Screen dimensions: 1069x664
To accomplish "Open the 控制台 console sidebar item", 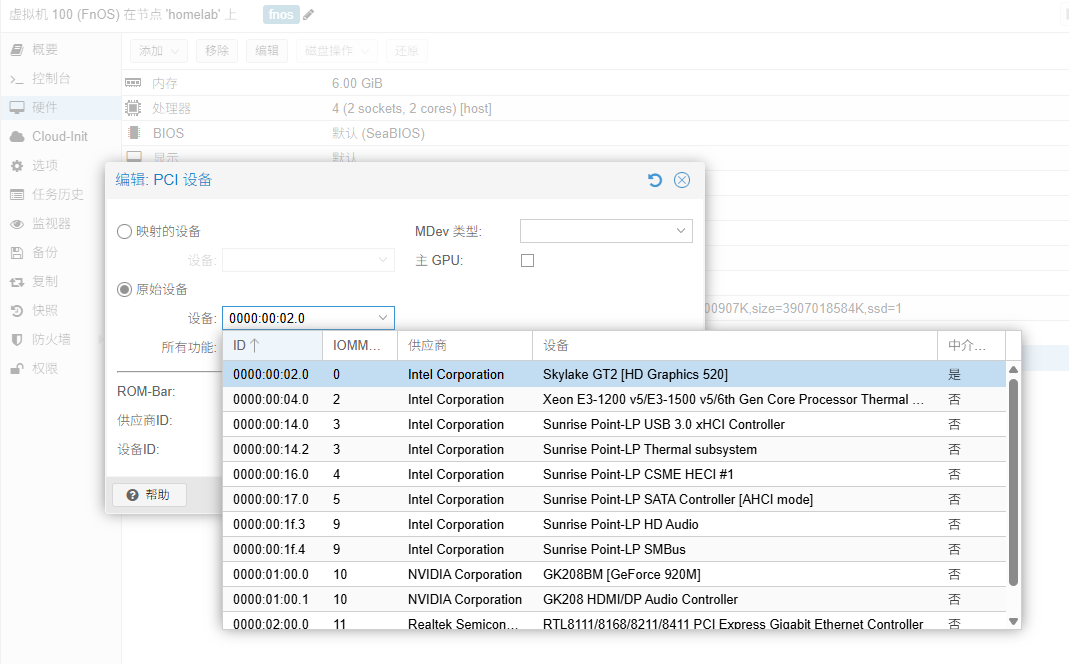I will click(x=50, y=79).
